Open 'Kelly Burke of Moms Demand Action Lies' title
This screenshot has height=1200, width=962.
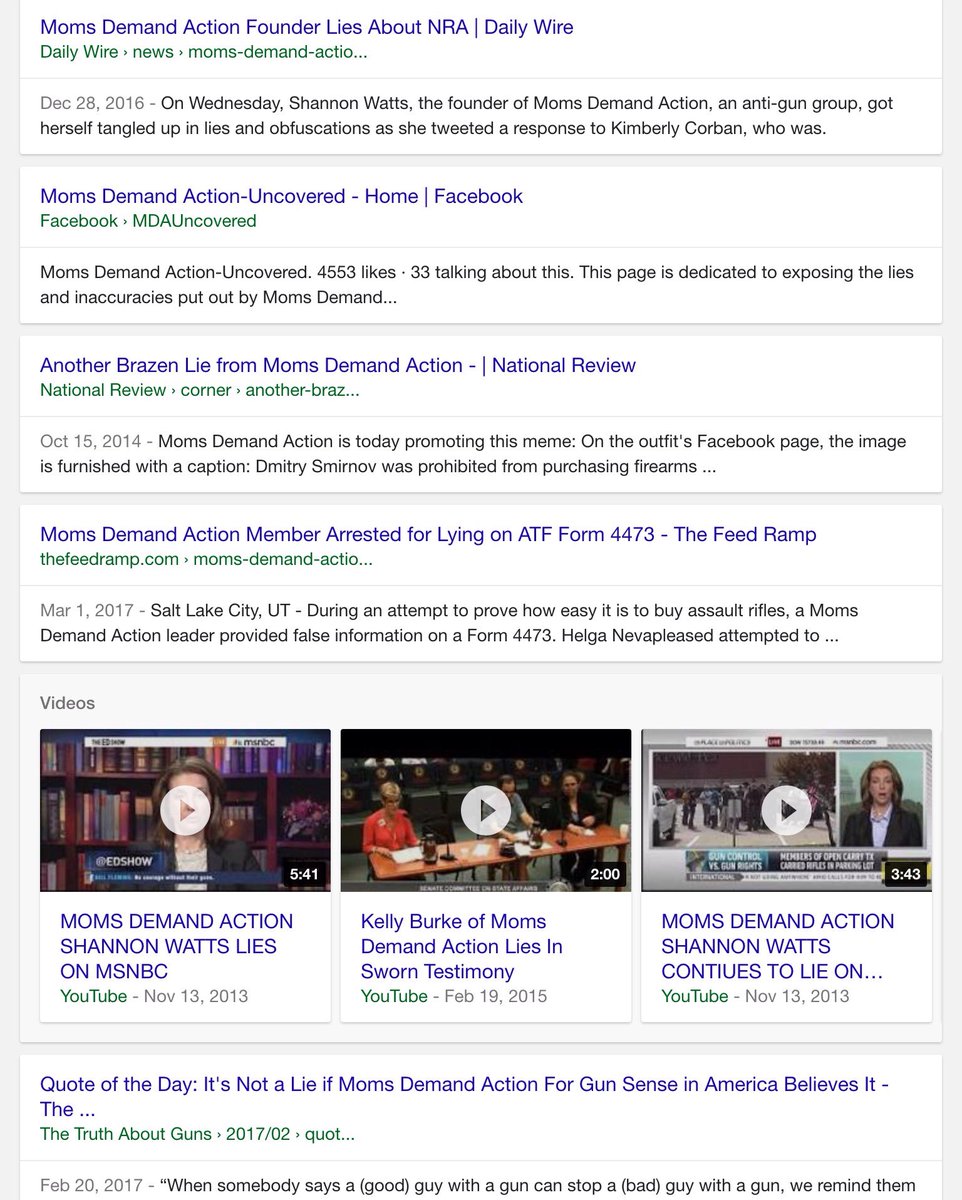pyautogui.click(x=462, y=946)
